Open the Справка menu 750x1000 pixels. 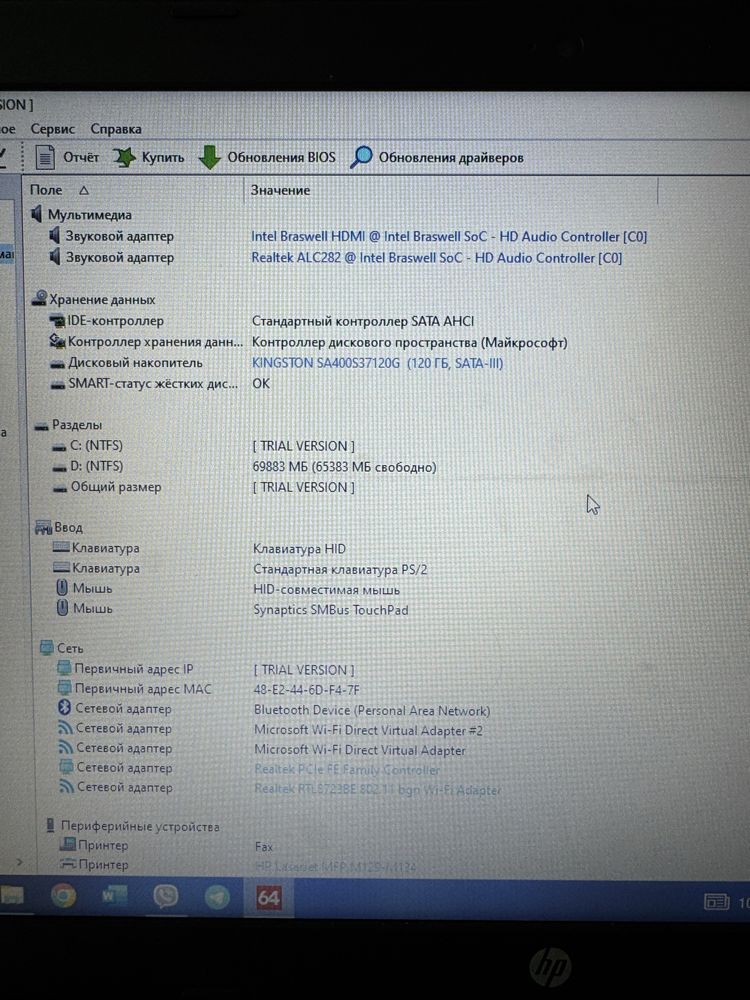116,129
